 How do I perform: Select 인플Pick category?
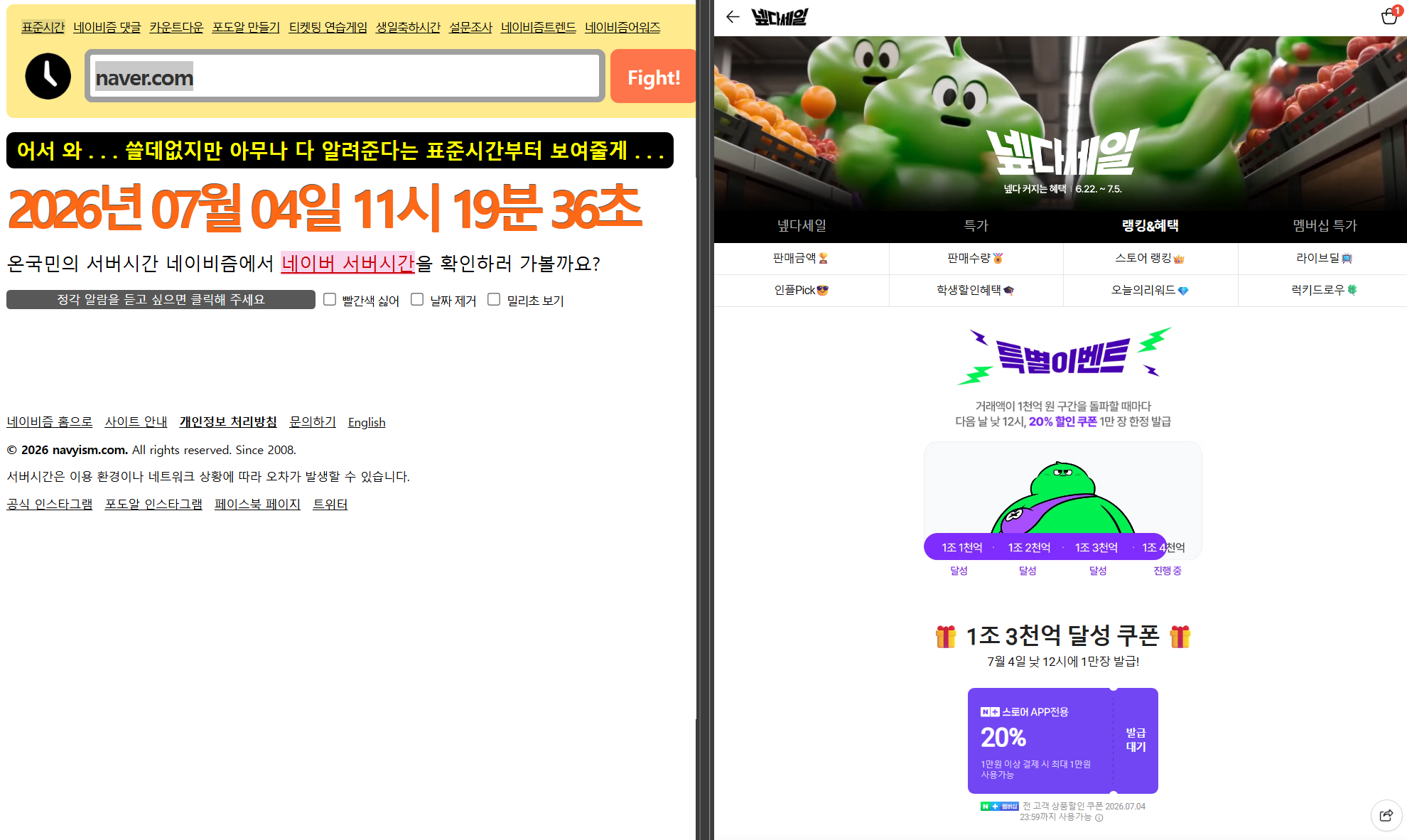(x=802, y=290)
